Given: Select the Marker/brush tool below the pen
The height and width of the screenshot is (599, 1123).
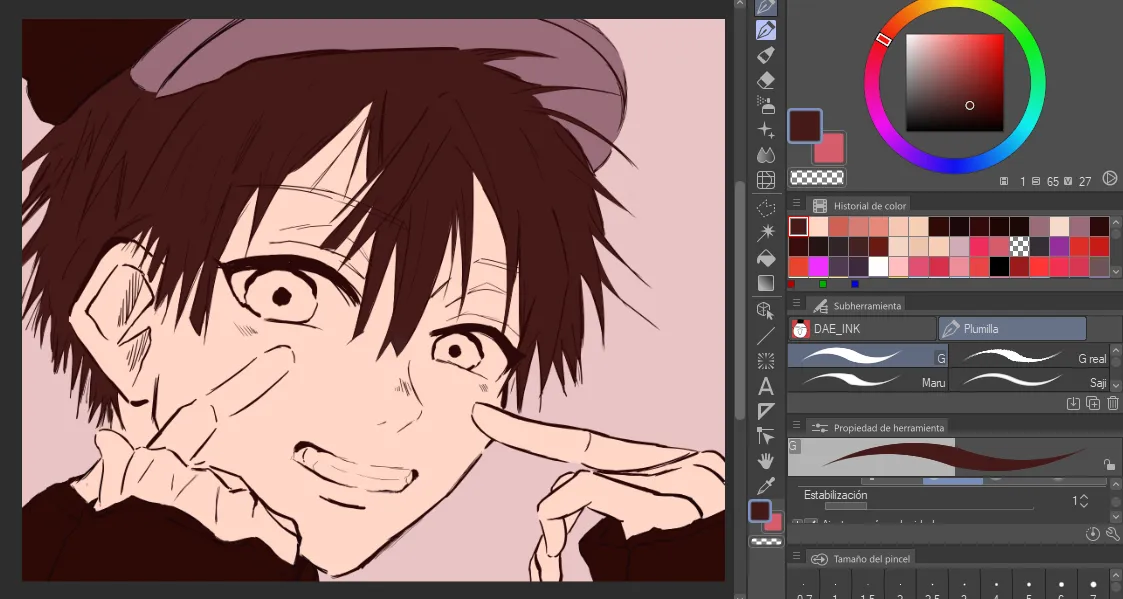Looking at the screenshot, I should click(x=766, y=55).
